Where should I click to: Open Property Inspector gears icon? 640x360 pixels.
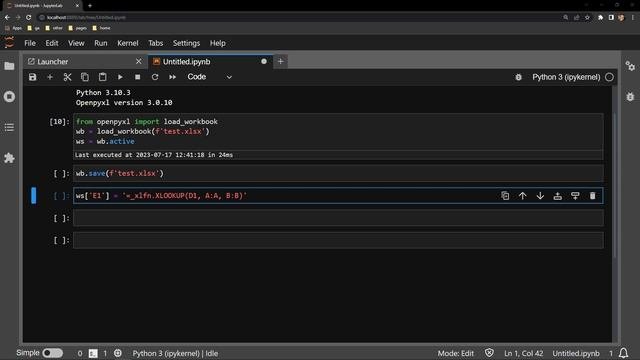point(630,66)
